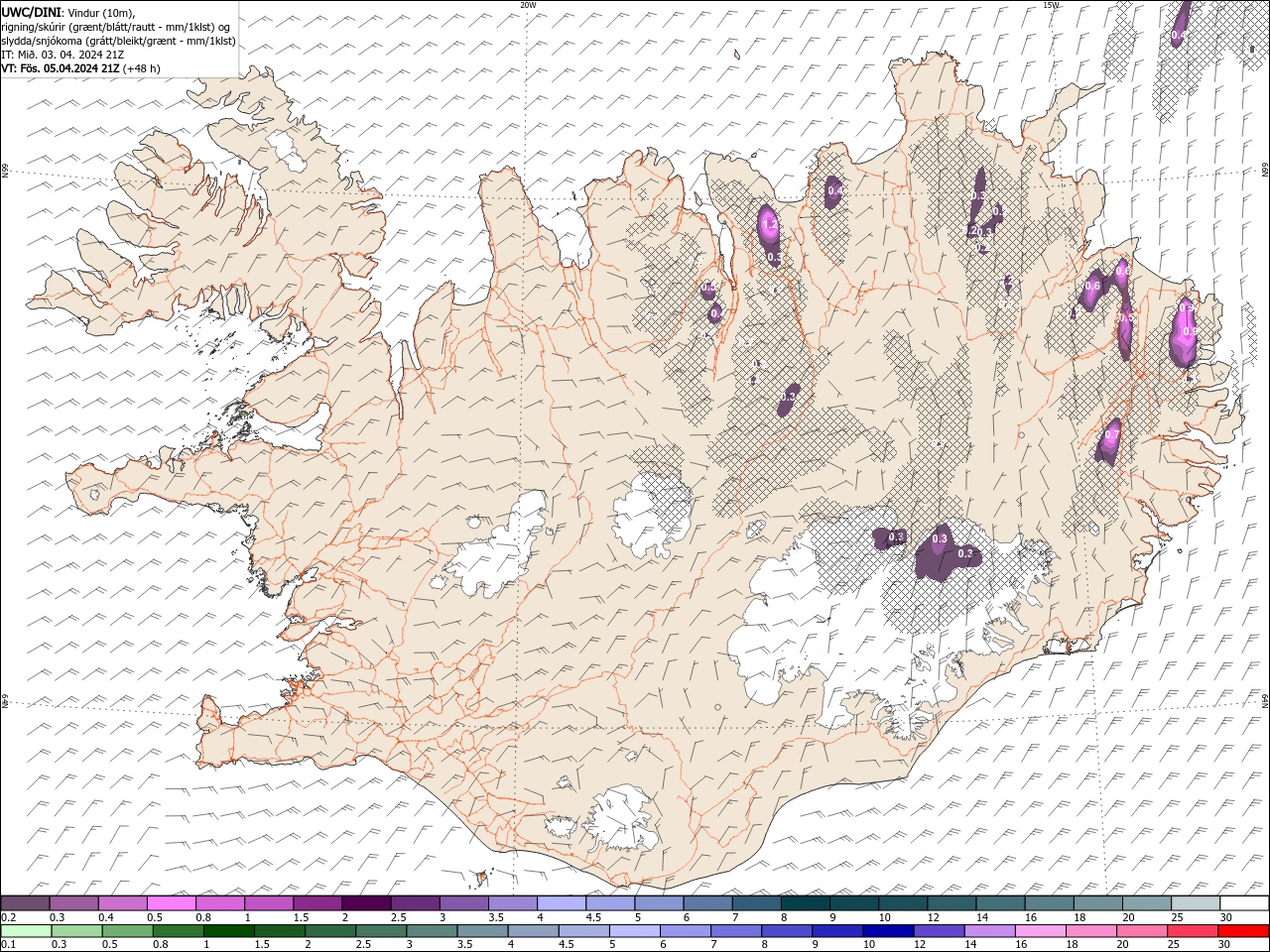Pick the darkest purple snow swatch between 2 and 2.5
This screenshot has width=1270, height=952.
pos(366,903)
